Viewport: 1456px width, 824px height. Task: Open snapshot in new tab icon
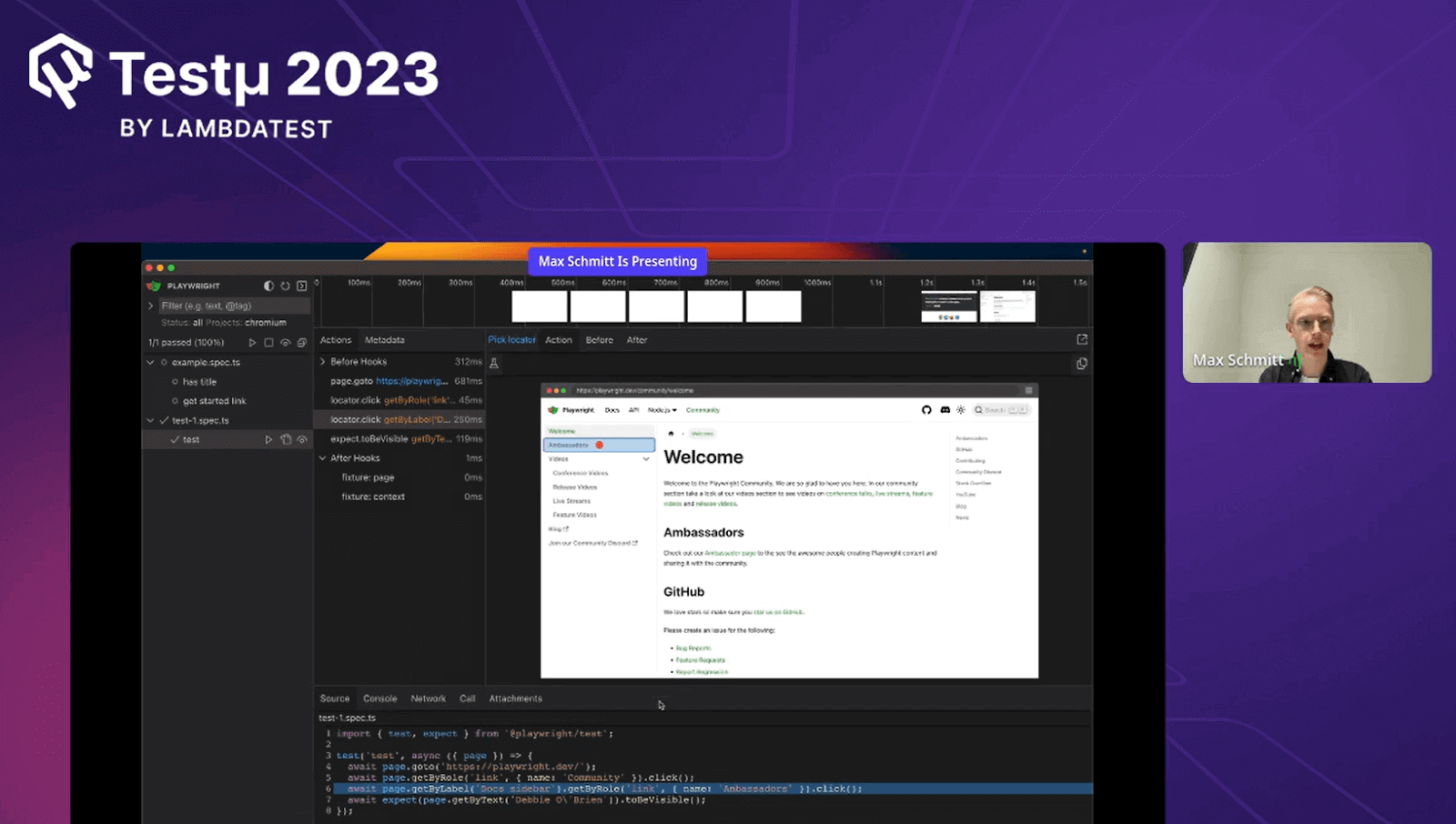(x=1082, y=339)
